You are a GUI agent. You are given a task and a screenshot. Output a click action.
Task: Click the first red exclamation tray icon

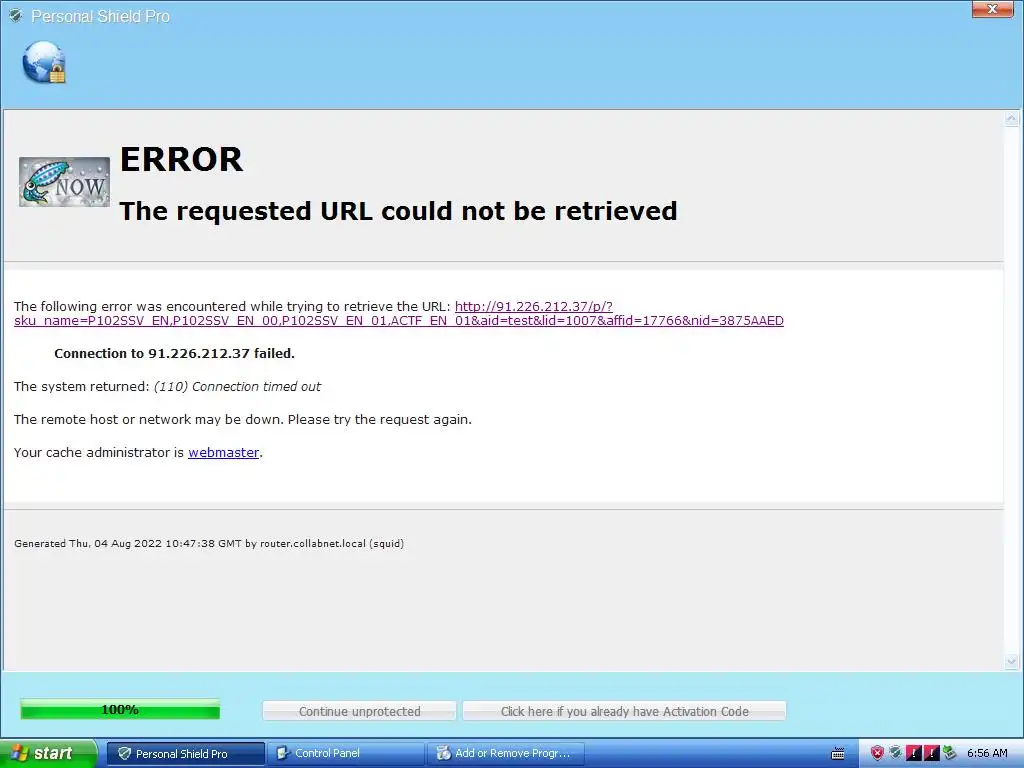point(914,753)
